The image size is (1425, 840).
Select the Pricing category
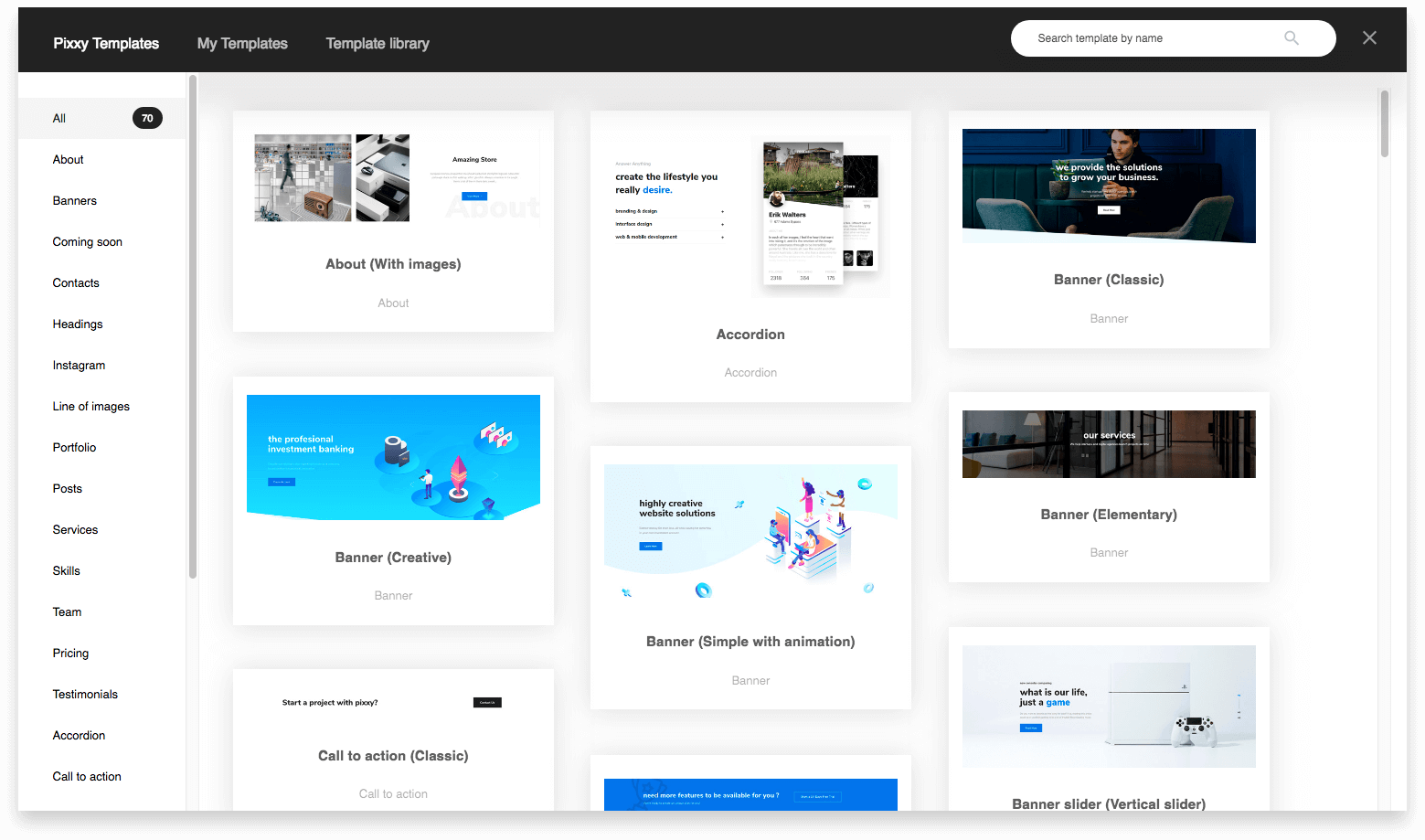(70, 654)
